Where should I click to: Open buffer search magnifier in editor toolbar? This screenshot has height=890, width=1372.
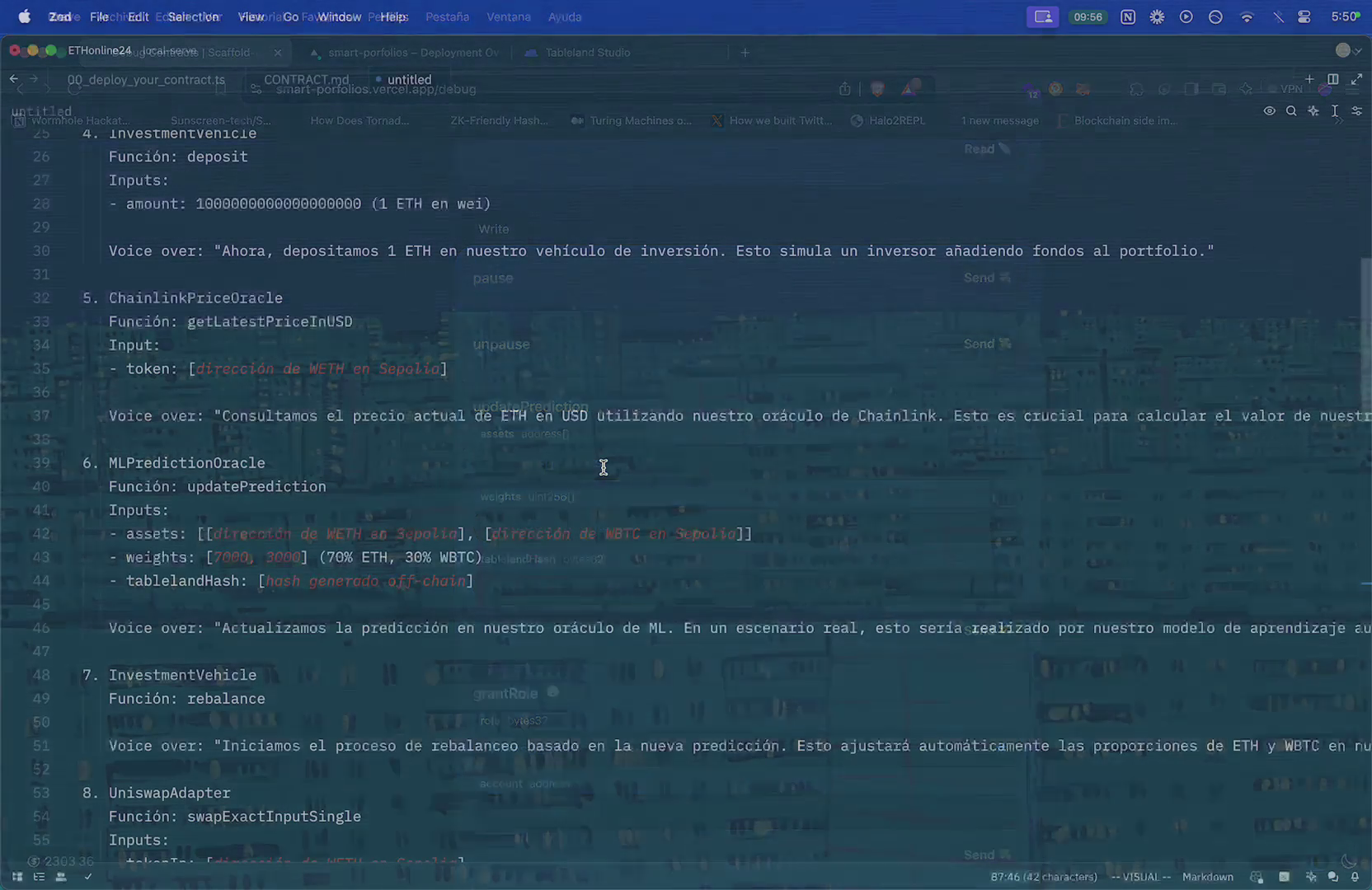pos(1291,110)
